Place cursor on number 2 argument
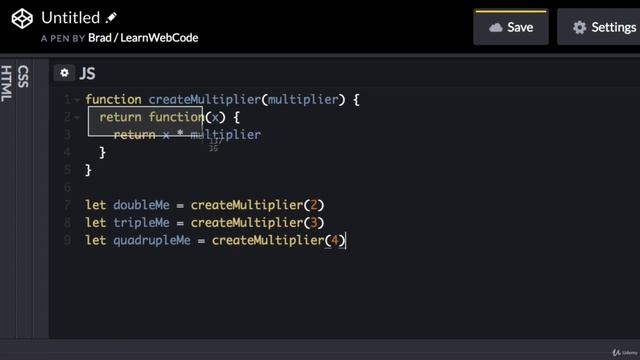Image resolution: width=640 pixels, height=360 pixels. tap(314, 205)
